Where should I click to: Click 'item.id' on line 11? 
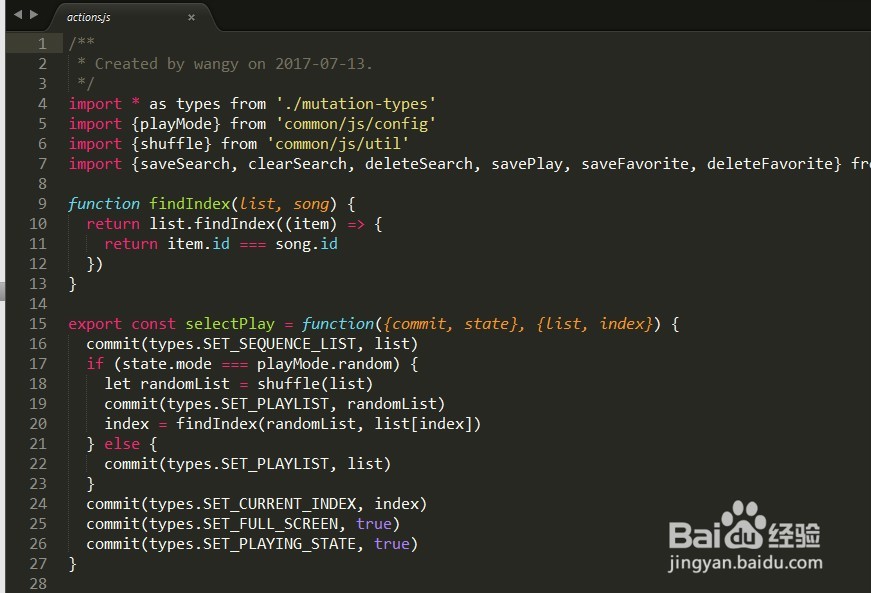[x=199, y=244]
